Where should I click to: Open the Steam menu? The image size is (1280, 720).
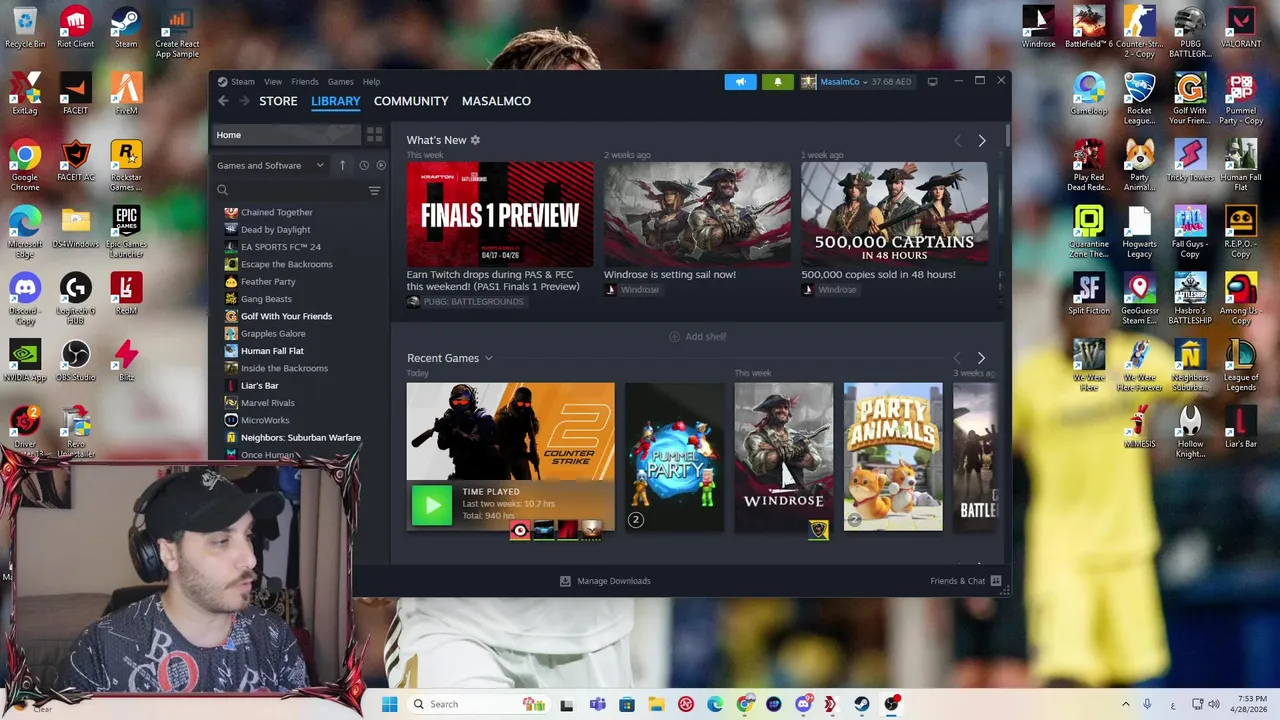point(243,82)
